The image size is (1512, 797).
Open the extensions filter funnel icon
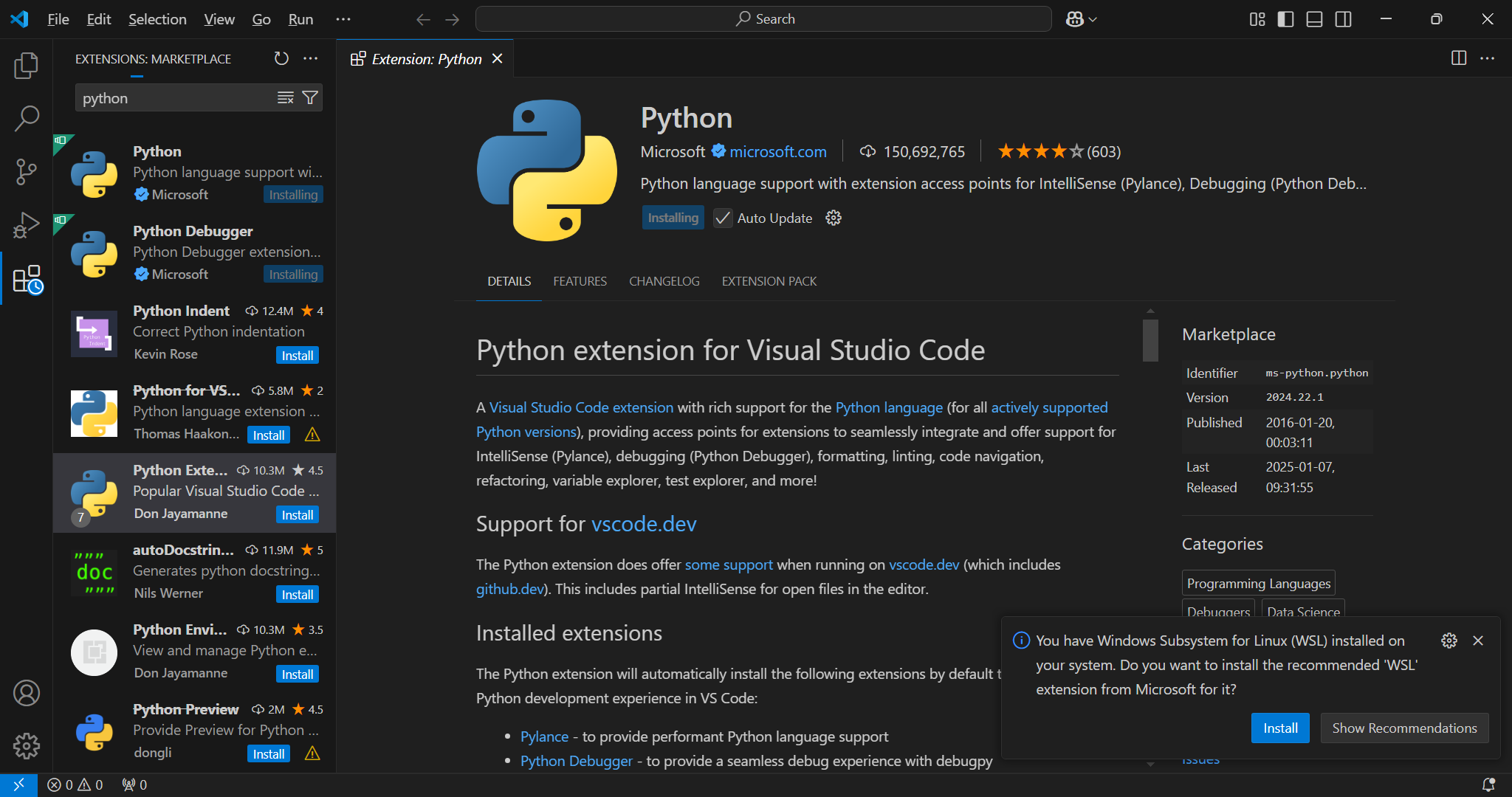click(x=310, y=97)
